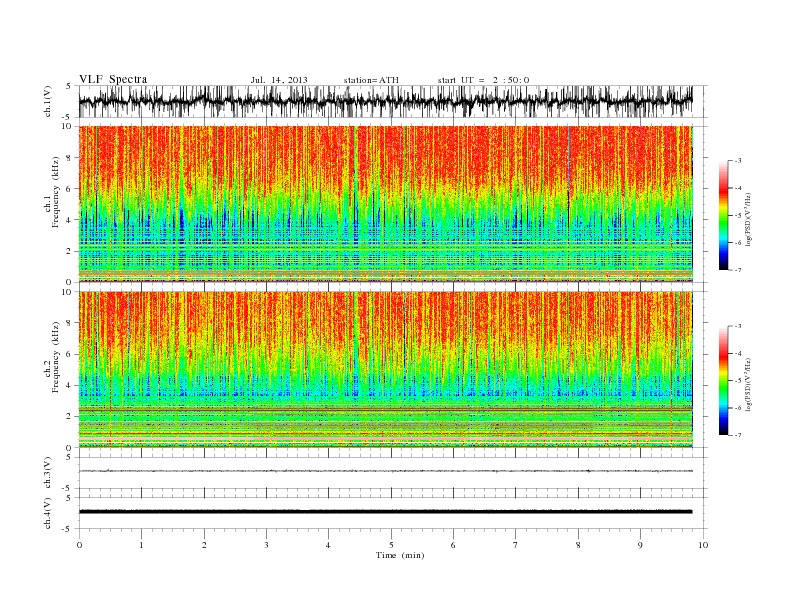Click the '5' volt tick on ch.3(V) axis
Viewport: 792px width, 612px height.
click(x=69, y=457)
